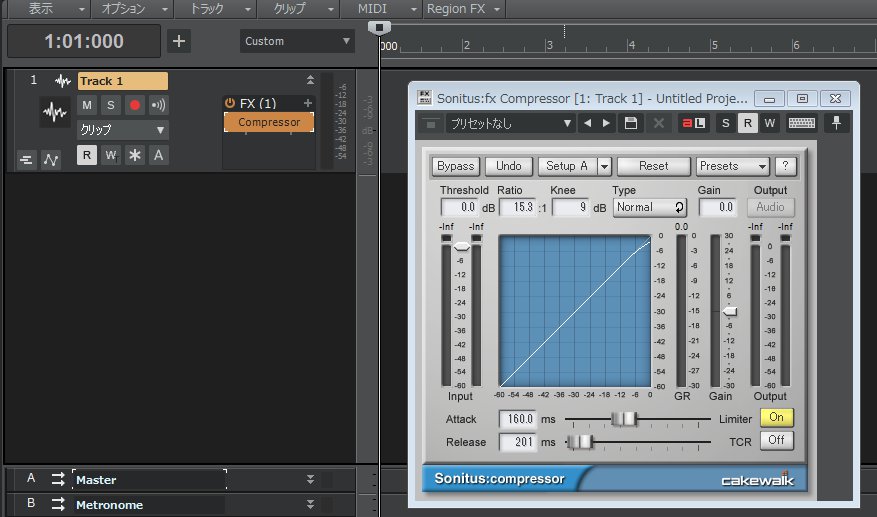Toggle the TCR Off button

[x=777, y=440]
